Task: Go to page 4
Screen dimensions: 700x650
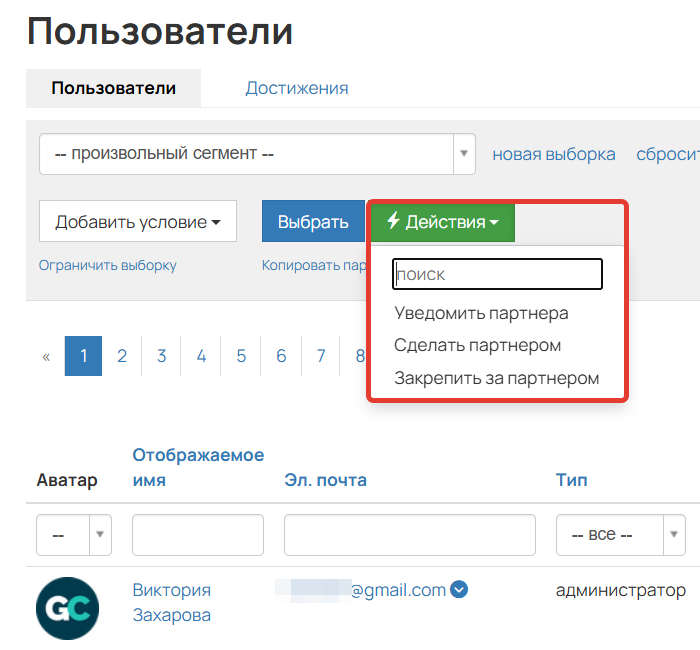Action: pos(201,356)
